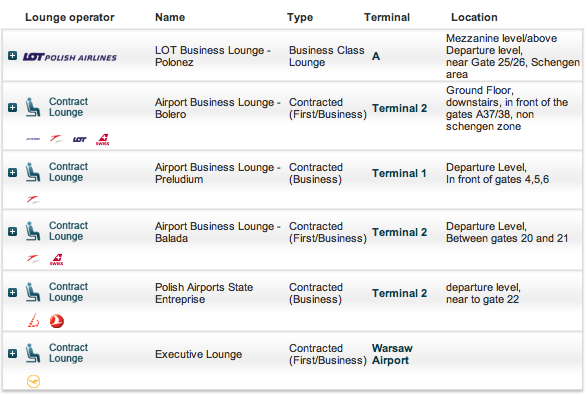The height and width of the screenshot is (395, 588).
Task: Expand the Airport Business Lounge Balada row
Action: coord(12,231)
